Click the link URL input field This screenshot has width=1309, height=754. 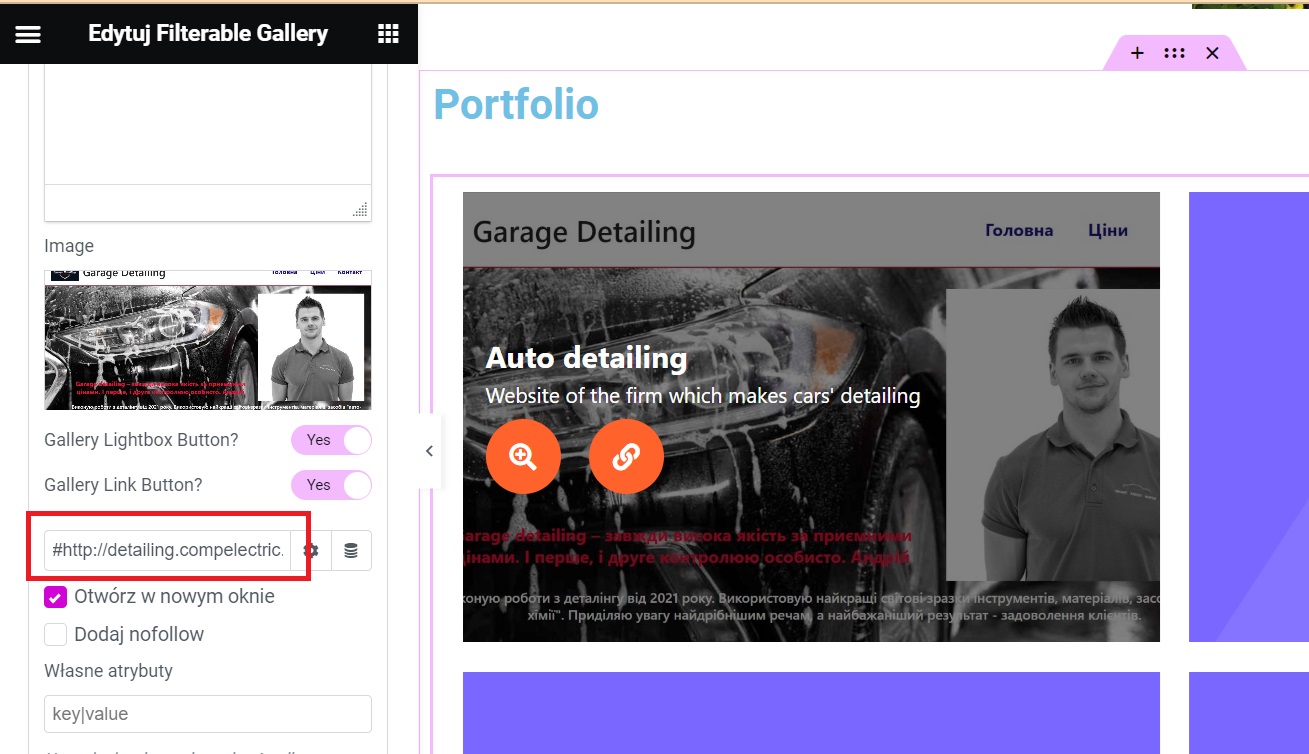click(x=168, y=550)
